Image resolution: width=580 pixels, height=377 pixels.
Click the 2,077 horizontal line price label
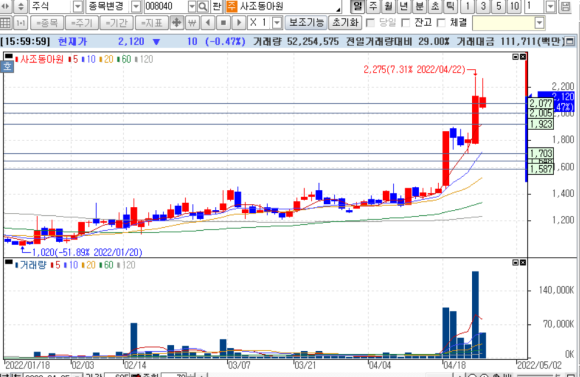click(x=541, y=103)
